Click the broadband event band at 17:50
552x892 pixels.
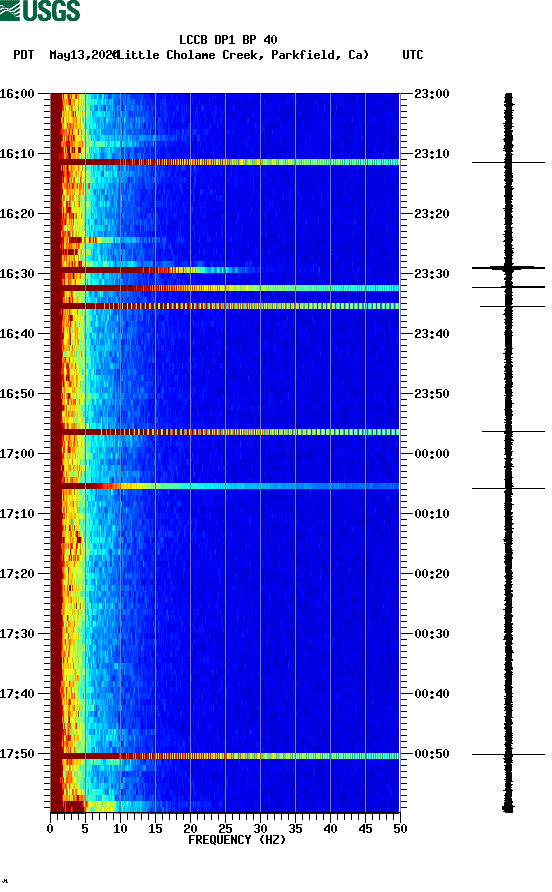point(225,756)
